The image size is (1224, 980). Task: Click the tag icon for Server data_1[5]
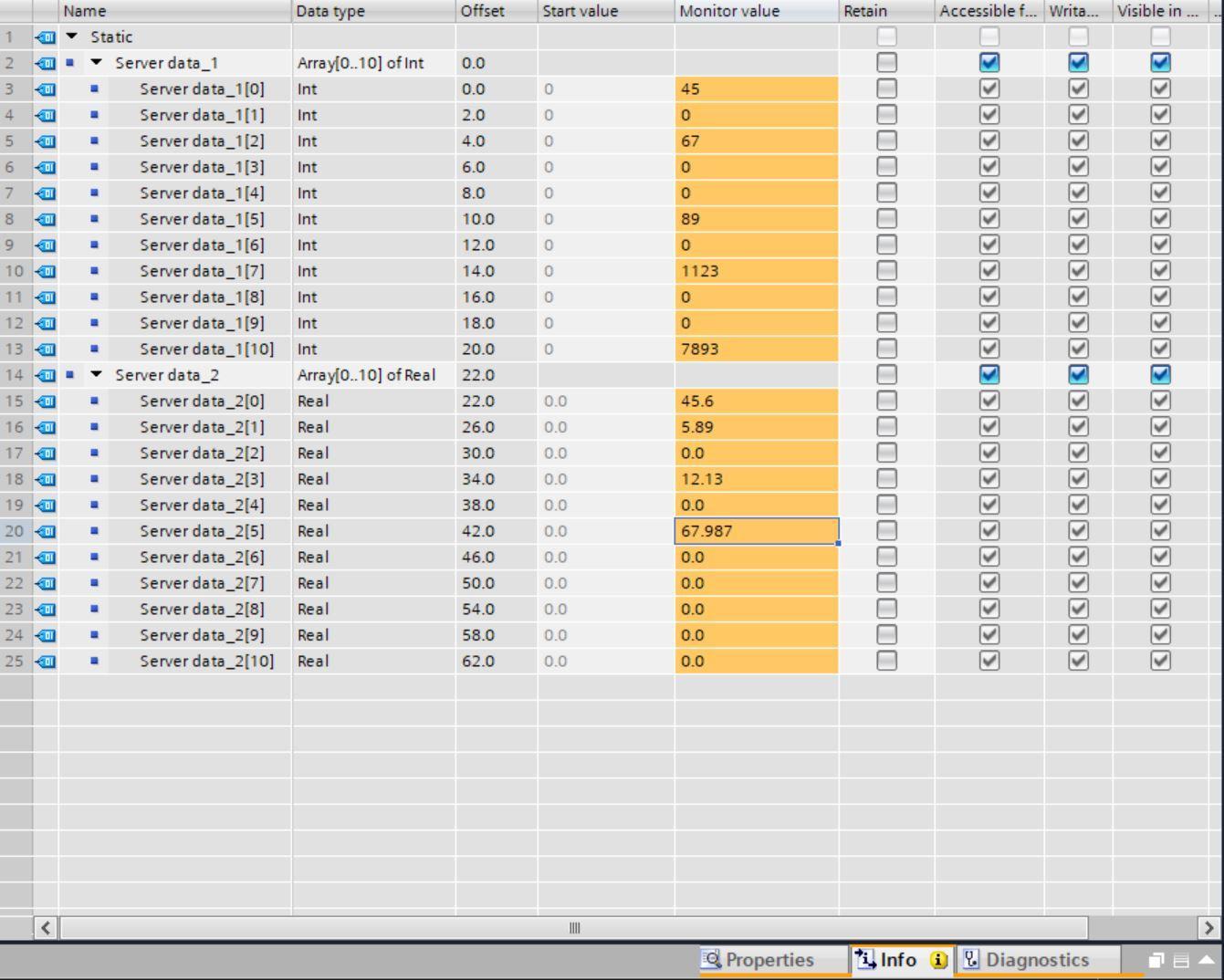click(45, 219)
